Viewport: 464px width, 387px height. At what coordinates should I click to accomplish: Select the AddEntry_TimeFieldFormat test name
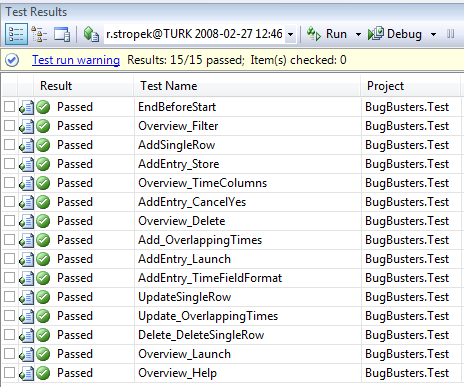(210, 278)
